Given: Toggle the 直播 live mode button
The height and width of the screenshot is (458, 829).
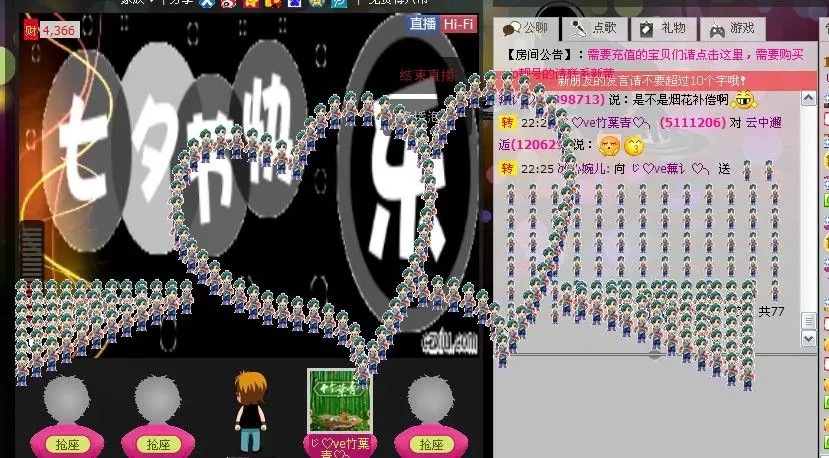Looking at the screenshot, I should 423,24.
